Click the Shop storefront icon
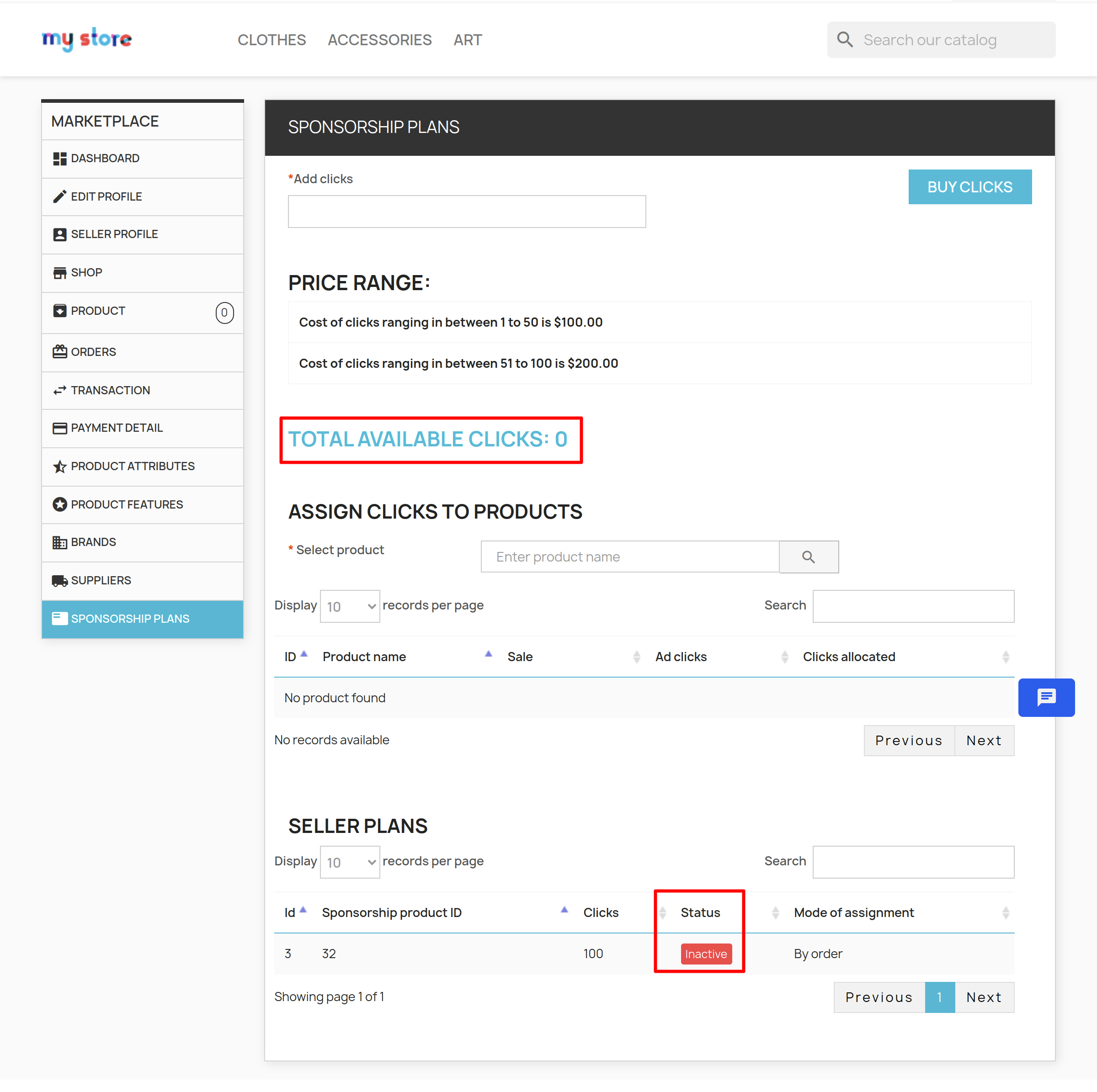This screenshot has width=1097, height=1092. [x=59, y=272]
